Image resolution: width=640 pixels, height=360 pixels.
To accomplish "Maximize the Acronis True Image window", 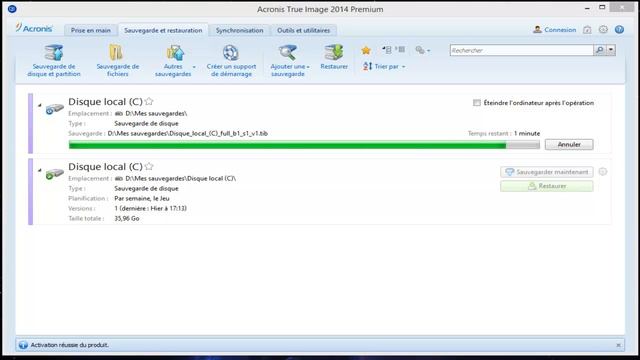I will pyautogui.click(x=602, y=7).
